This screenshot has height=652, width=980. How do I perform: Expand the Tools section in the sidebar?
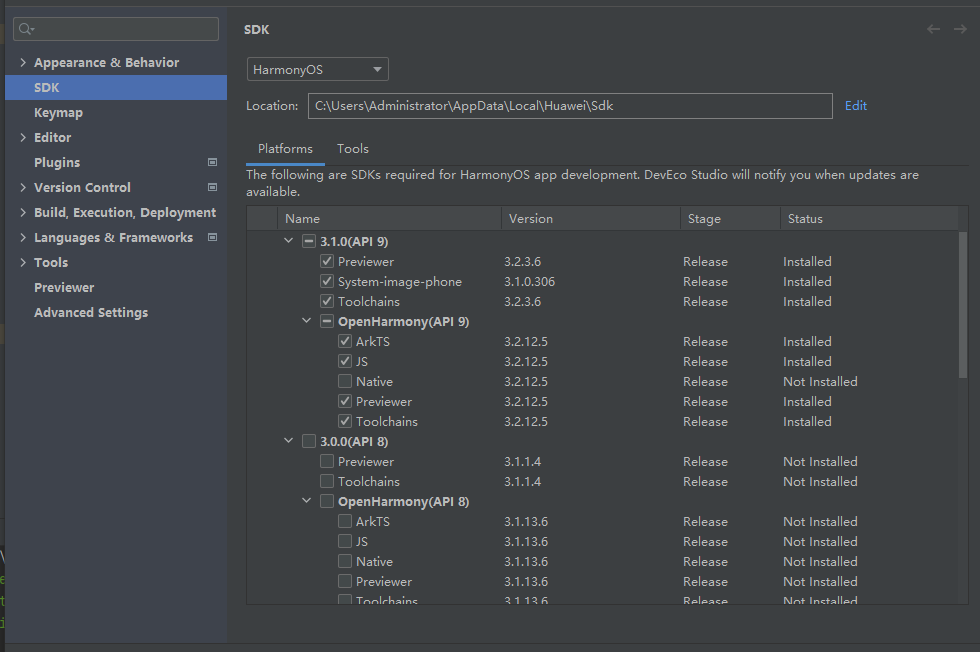click(x=23, y=263)
